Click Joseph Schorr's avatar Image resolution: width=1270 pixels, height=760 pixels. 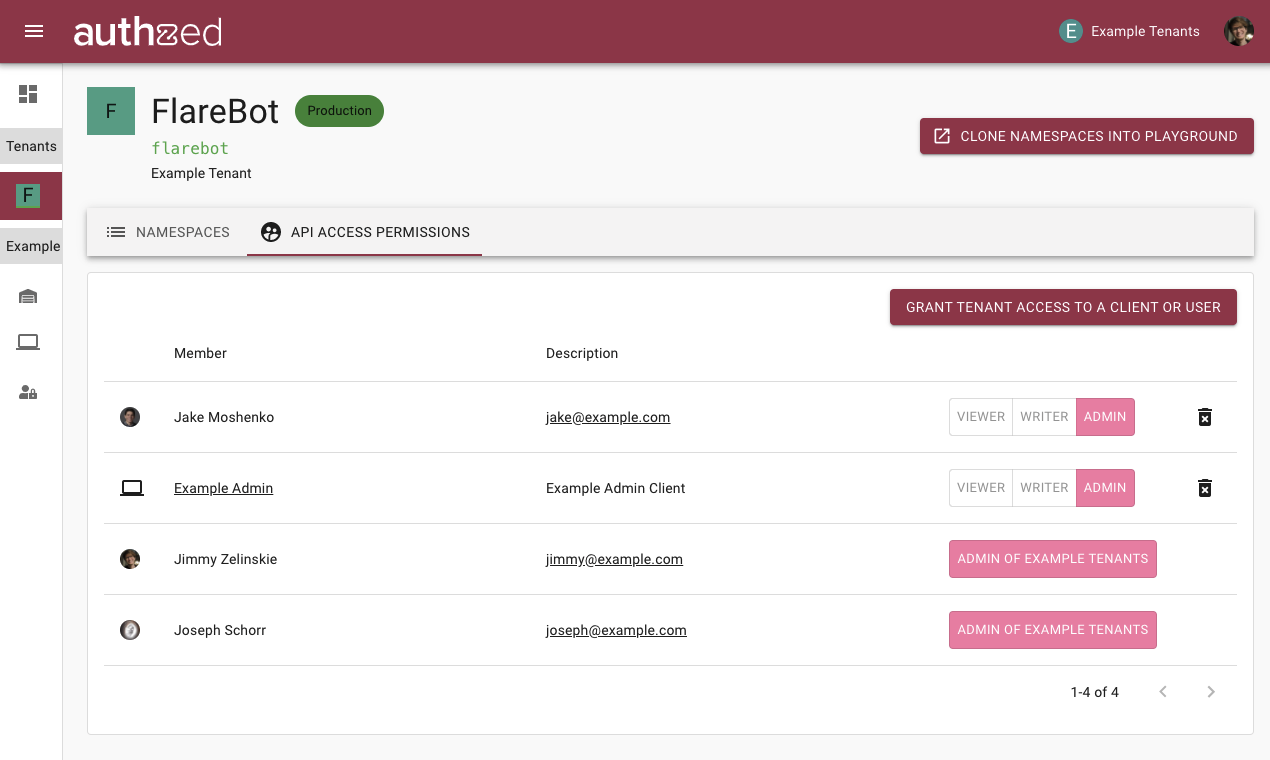click(130, 630)
